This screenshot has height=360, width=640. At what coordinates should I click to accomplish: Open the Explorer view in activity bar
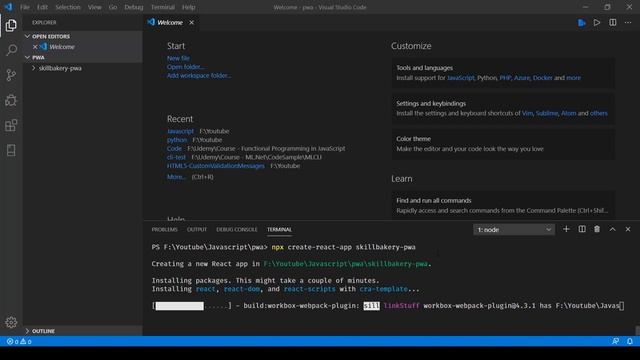pos(11,25)
